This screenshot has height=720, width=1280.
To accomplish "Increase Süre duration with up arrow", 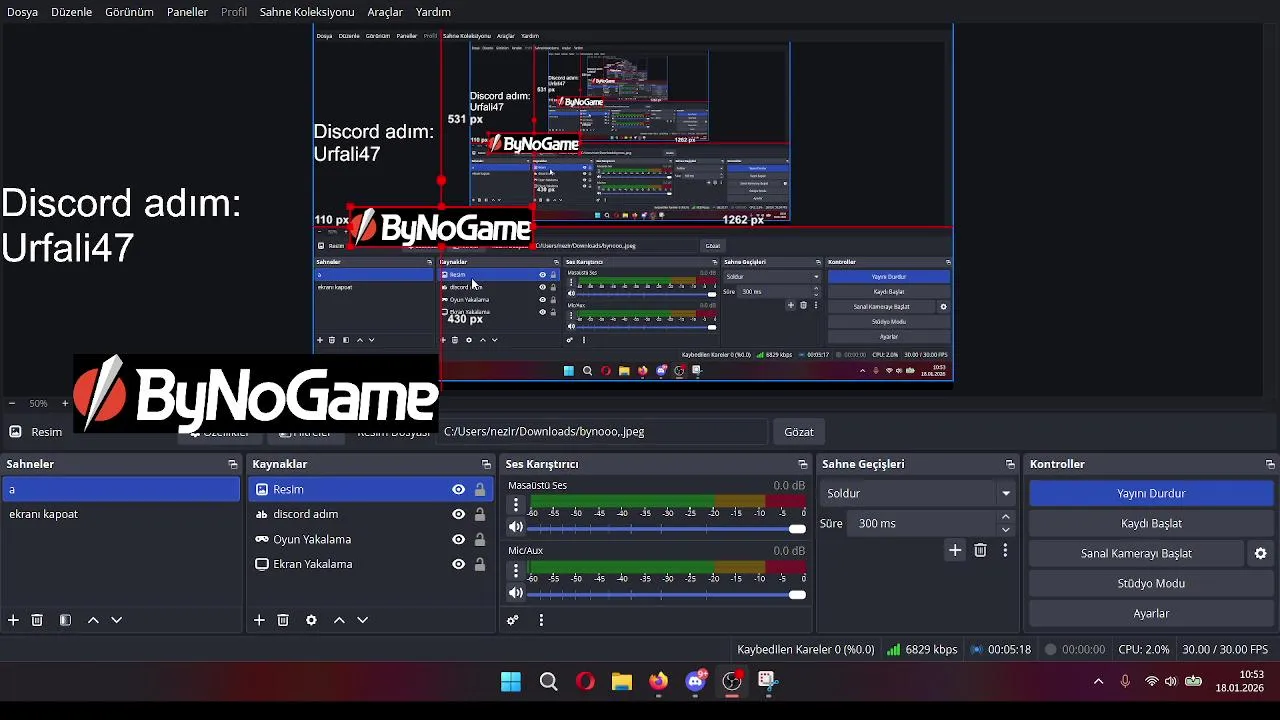I will point(1006,517).
